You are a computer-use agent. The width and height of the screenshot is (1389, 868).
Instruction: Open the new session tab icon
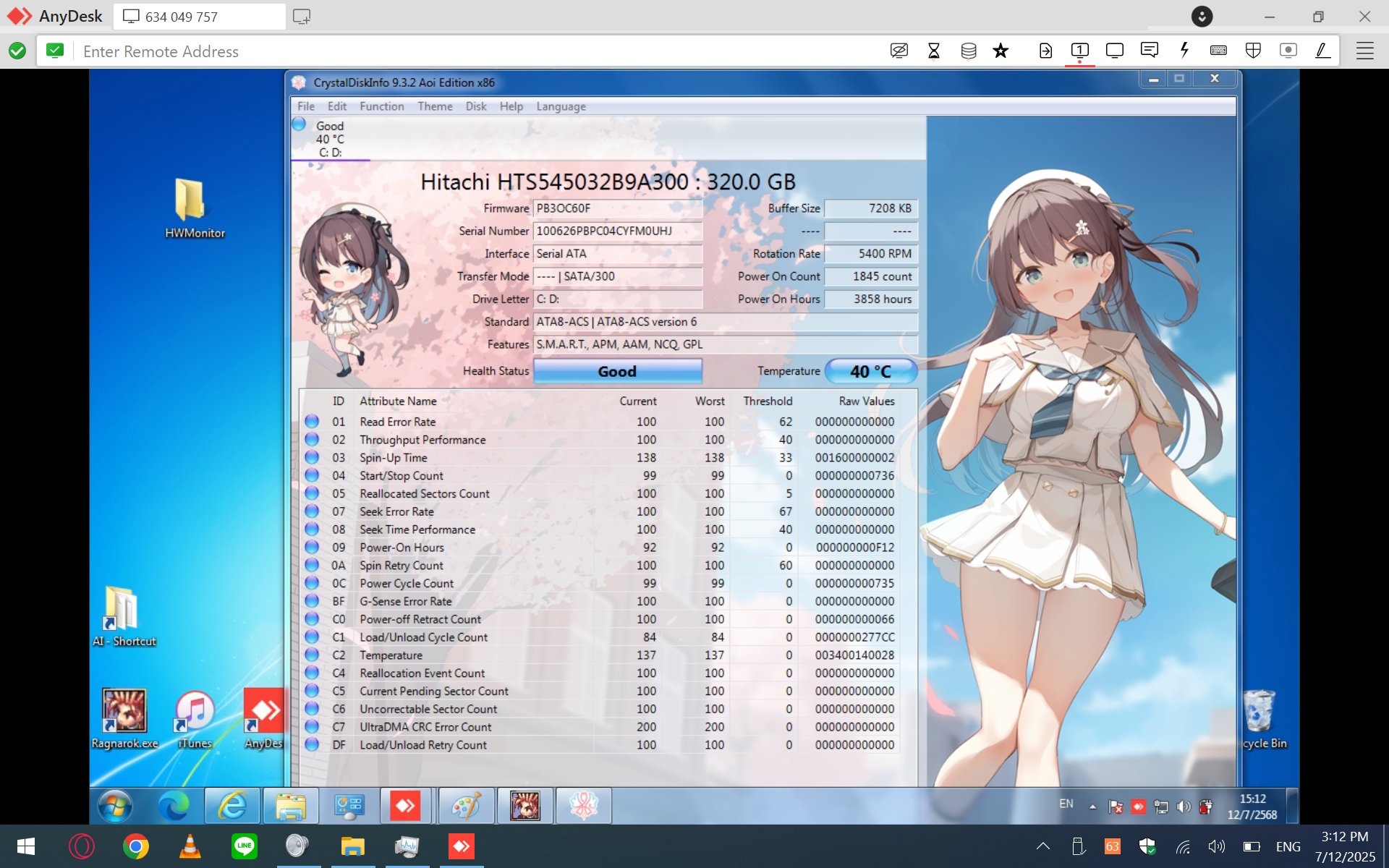[x=302, y=16]
